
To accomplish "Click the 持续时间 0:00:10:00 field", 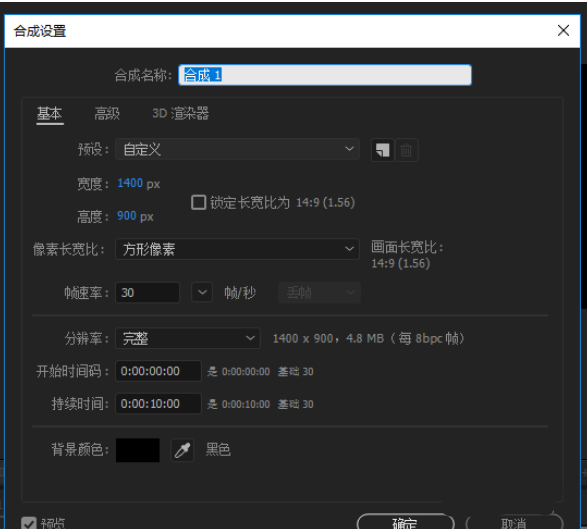I will pyautogui.click(x=158, y=404).
